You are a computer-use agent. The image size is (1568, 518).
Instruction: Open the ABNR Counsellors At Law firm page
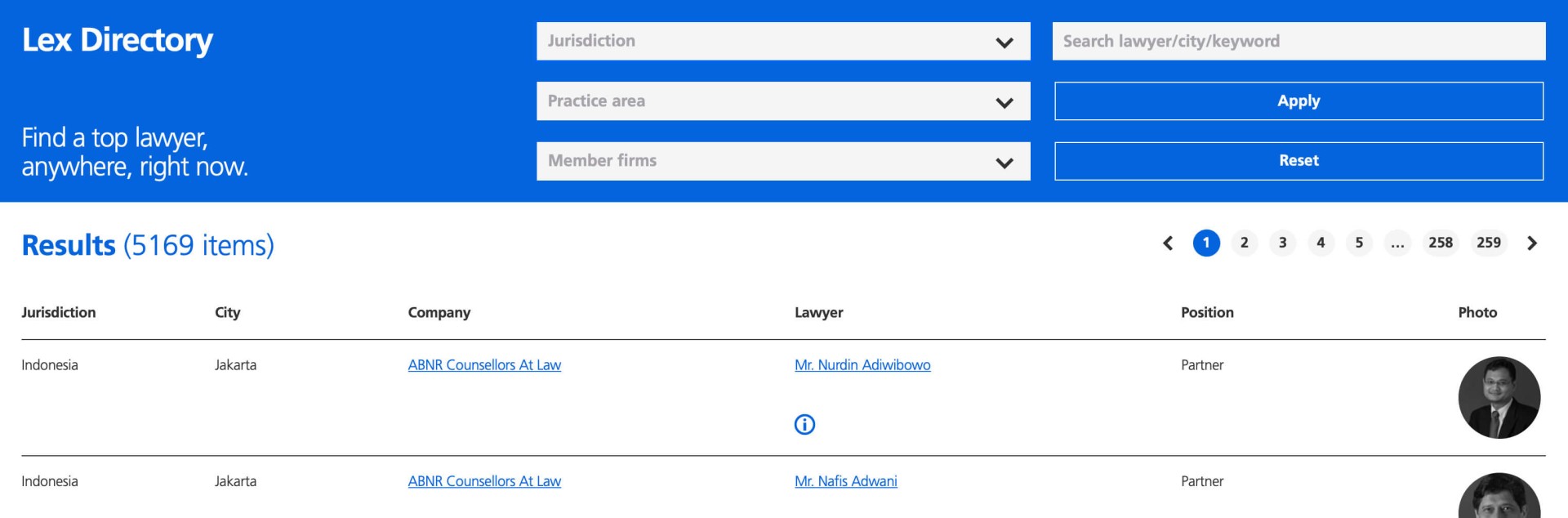click(x=484, y=365)
